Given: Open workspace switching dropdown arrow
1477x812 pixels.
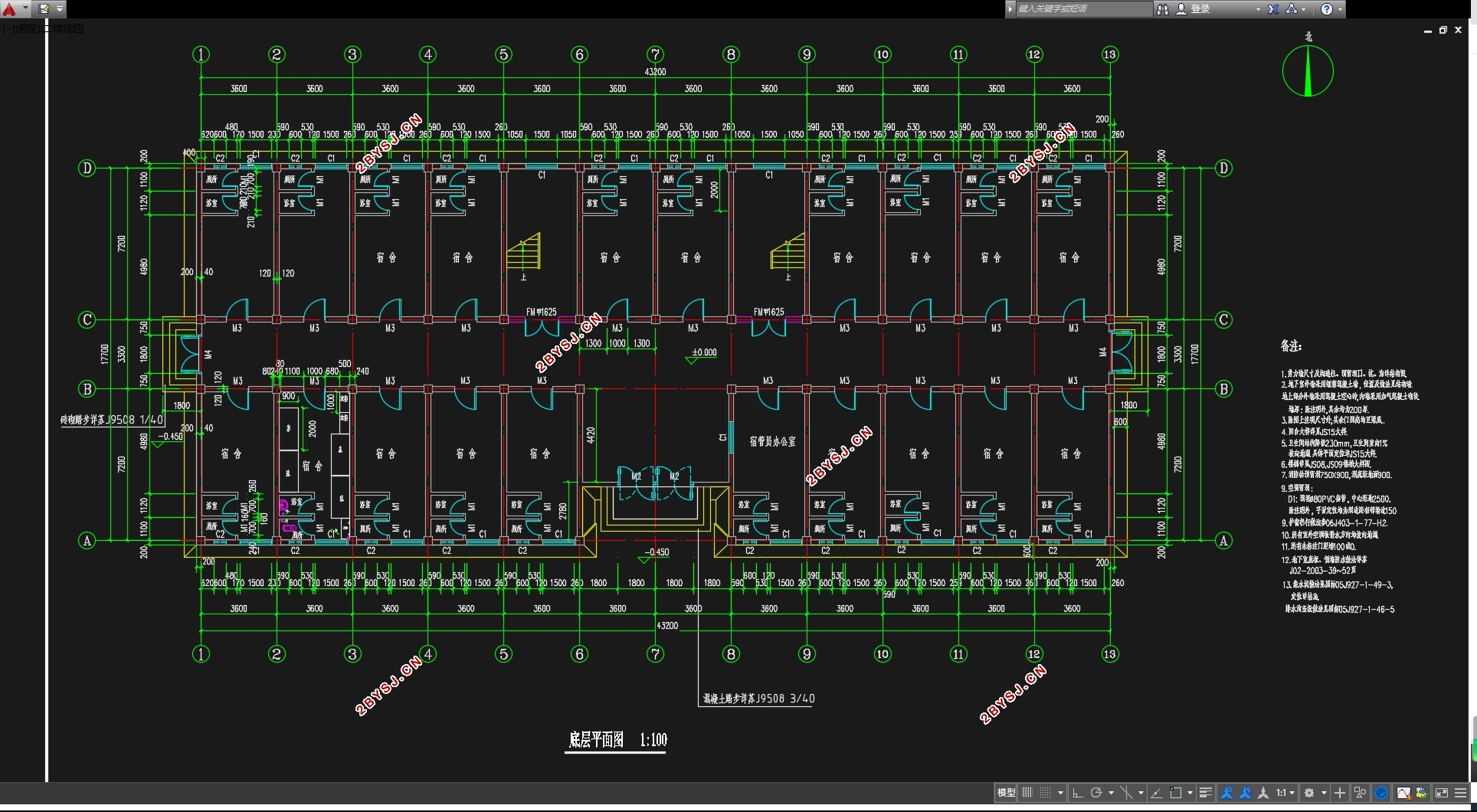Looking at the screenshot, I should [1324, 793].
